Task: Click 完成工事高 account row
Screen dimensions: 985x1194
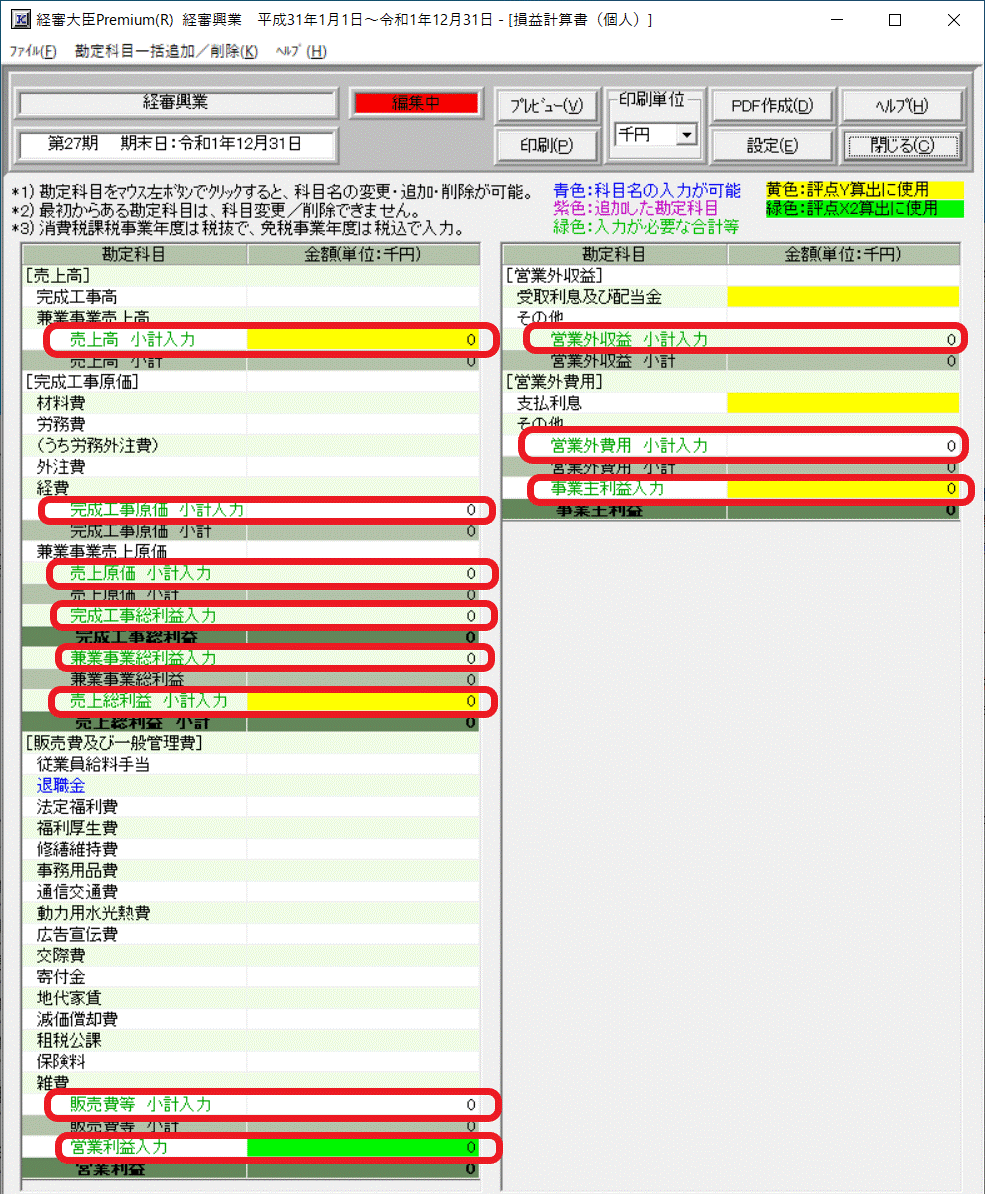Action: point(250,297)
